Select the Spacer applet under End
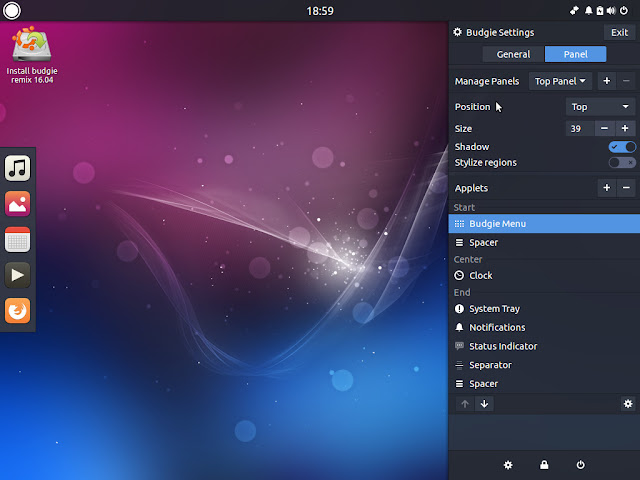640x480 pixels. [x=544, y=384]
